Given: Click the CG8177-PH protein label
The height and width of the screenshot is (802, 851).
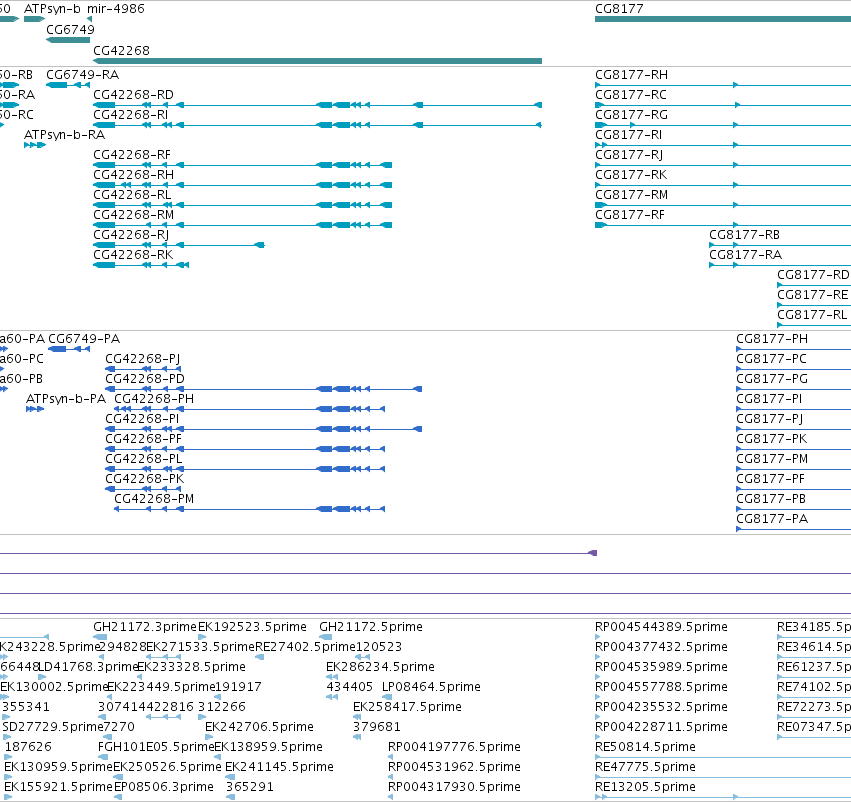Looking at the screenshot, I should [772, 339].
